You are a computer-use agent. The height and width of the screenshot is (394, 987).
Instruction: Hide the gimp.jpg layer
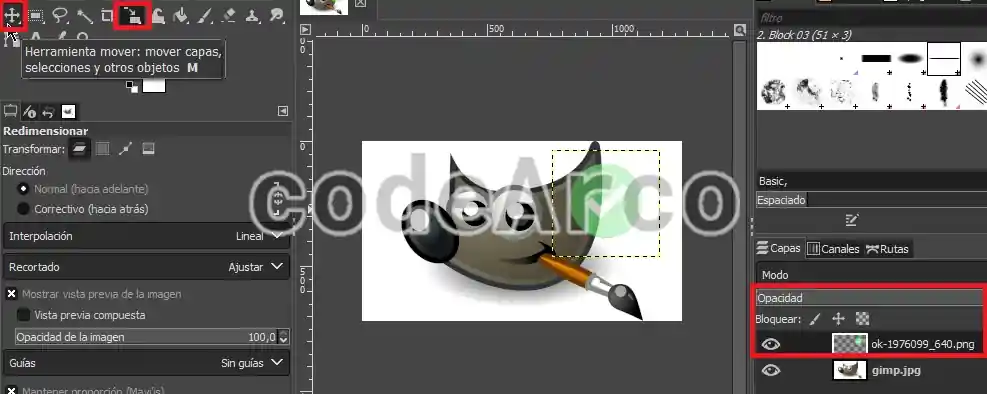coord(770,371)
